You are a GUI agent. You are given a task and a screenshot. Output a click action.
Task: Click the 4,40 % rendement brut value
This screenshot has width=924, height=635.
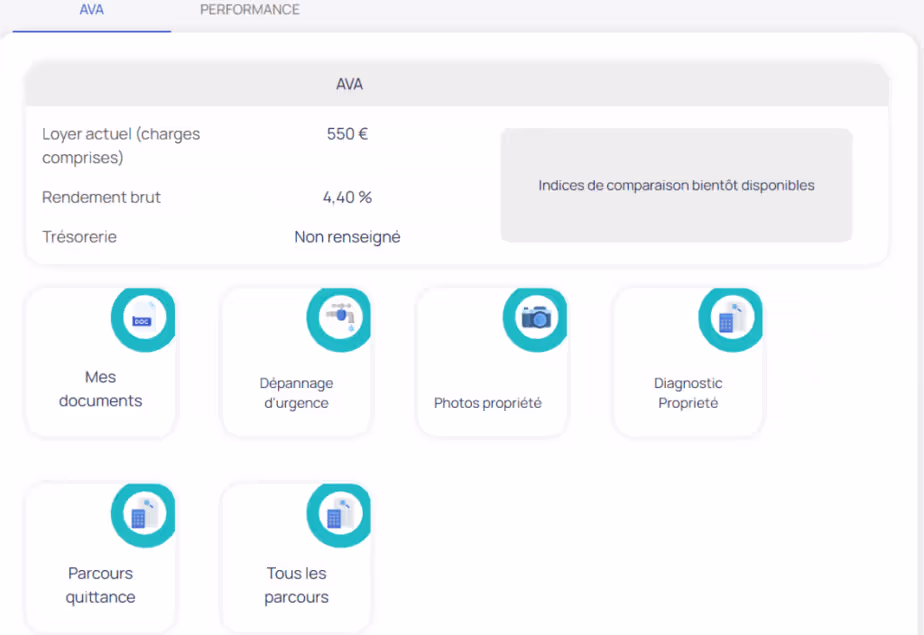coord(347,197)
